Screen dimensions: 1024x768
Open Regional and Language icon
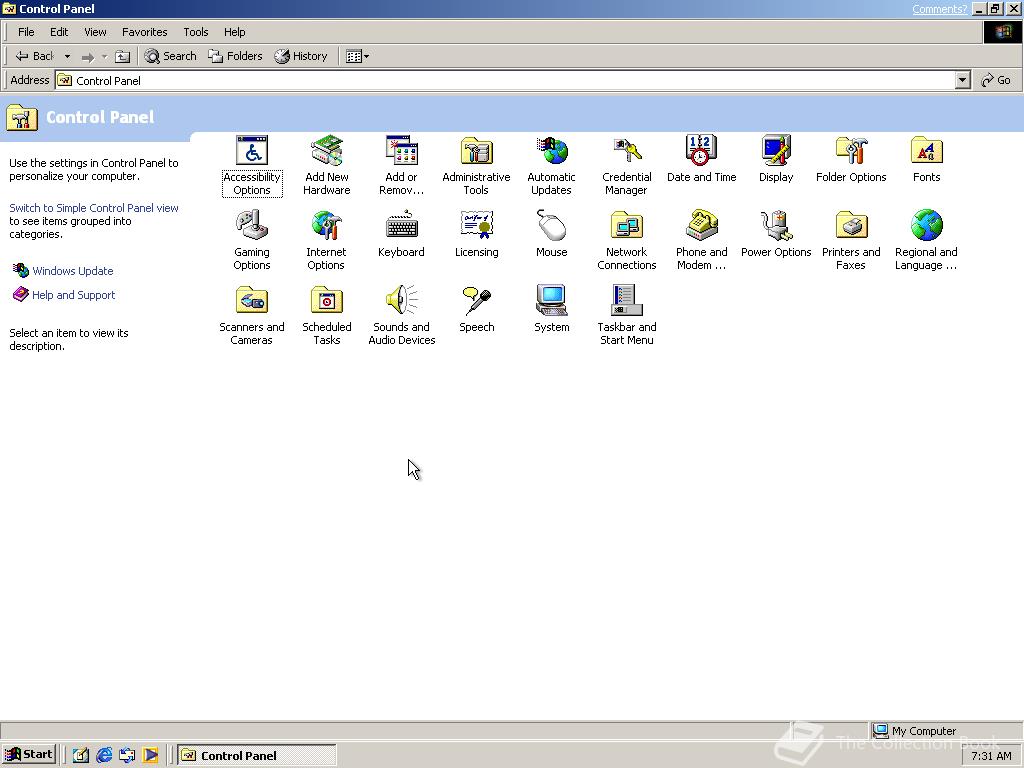(x=926, y=225)
